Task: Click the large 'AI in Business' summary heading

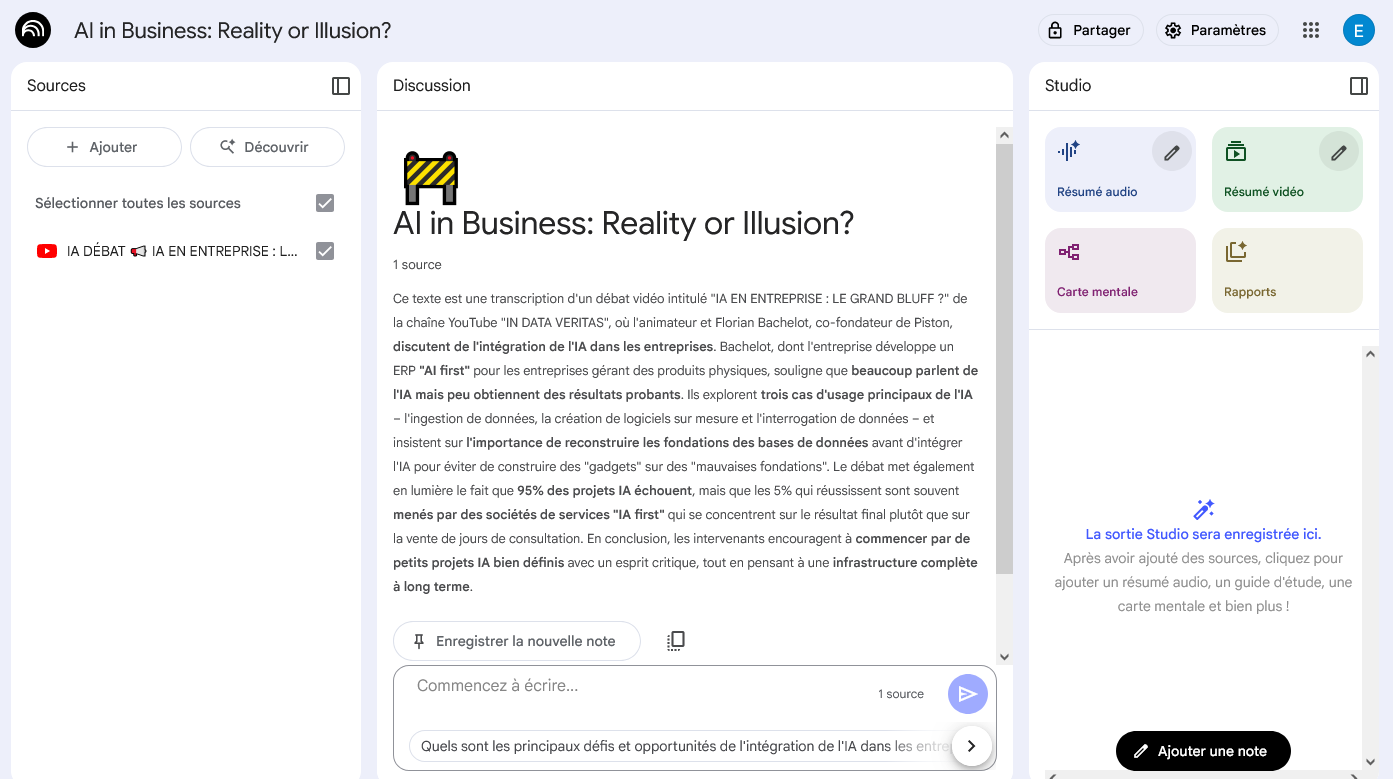Action: [x=624, y=223]
